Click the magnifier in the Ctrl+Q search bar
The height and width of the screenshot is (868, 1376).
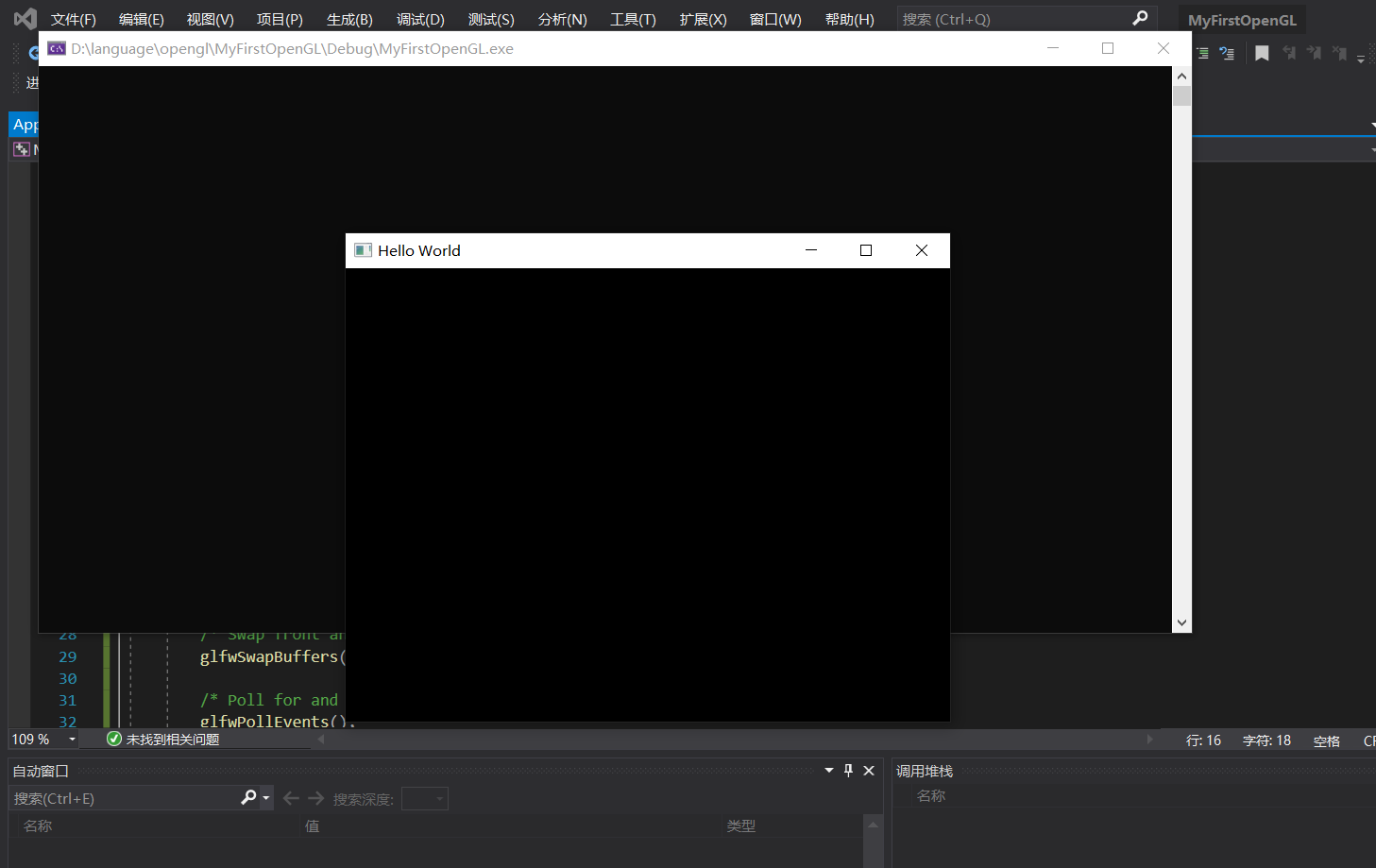(1139, 18)
